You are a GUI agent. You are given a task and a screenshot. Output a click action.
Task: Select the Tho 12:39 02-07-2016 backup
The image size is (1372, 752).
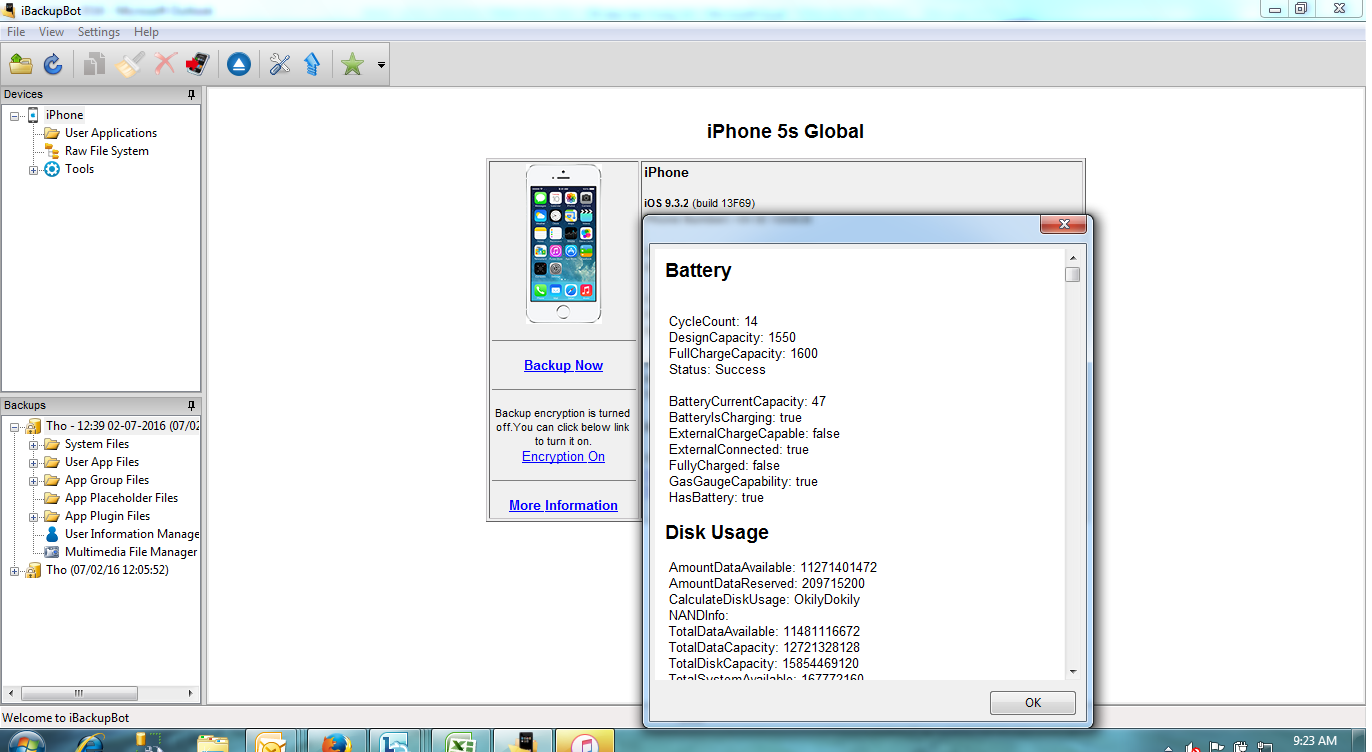(x=122, y=426)
